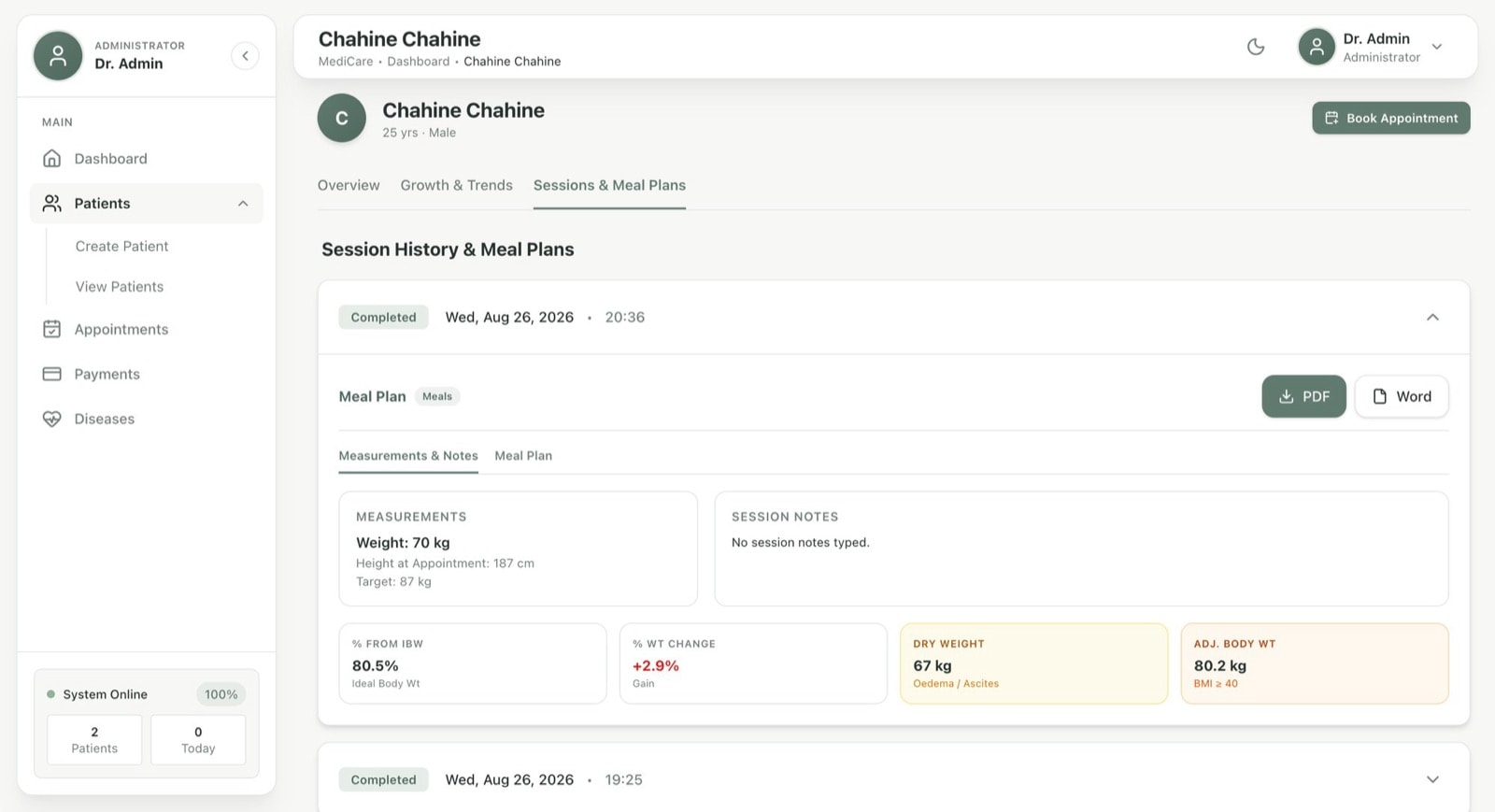Collapse the 20:36 session card

tap(1432, 318)
